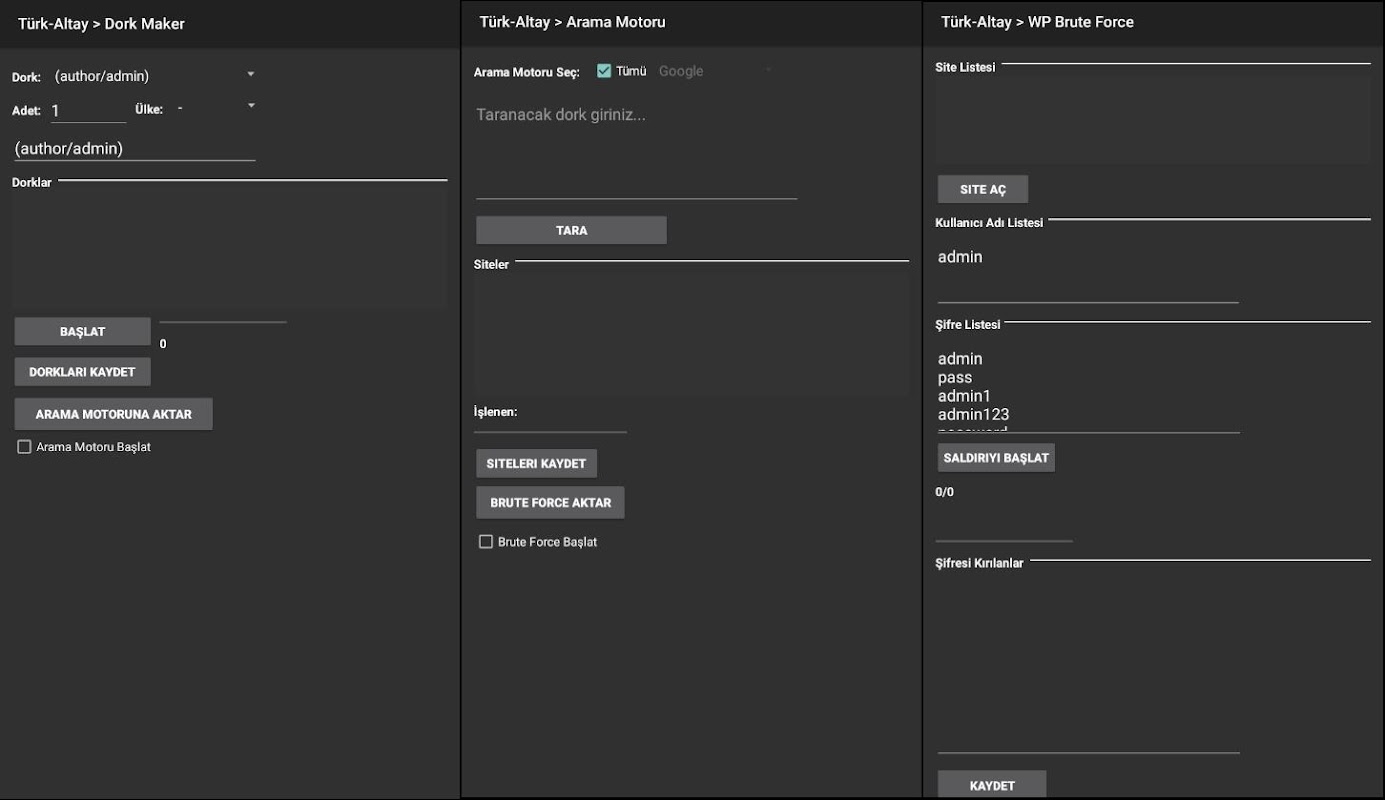Click BRUTE FORCE AKTAR button
The height and width of the screenshot is (800, 1385).
click(550, 503)
